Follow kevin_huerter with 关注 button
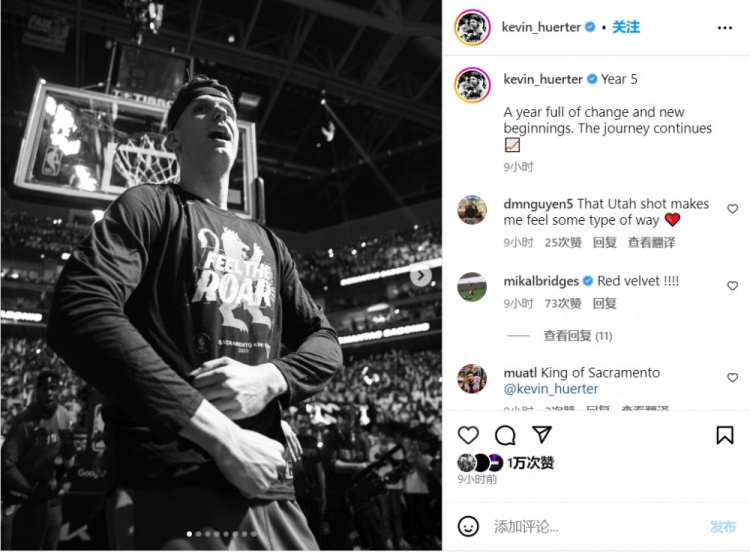This screenshot has height=552, width=750. point(626,27)
